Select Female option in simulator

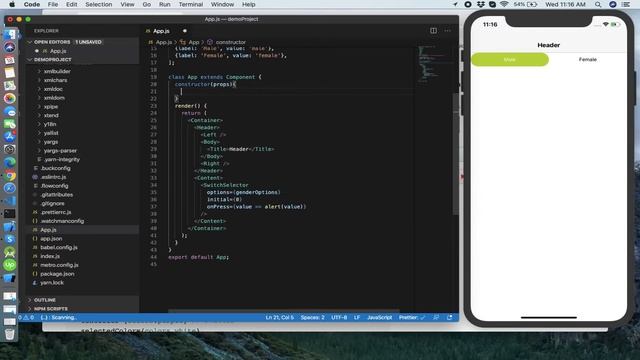click(587, 60)
